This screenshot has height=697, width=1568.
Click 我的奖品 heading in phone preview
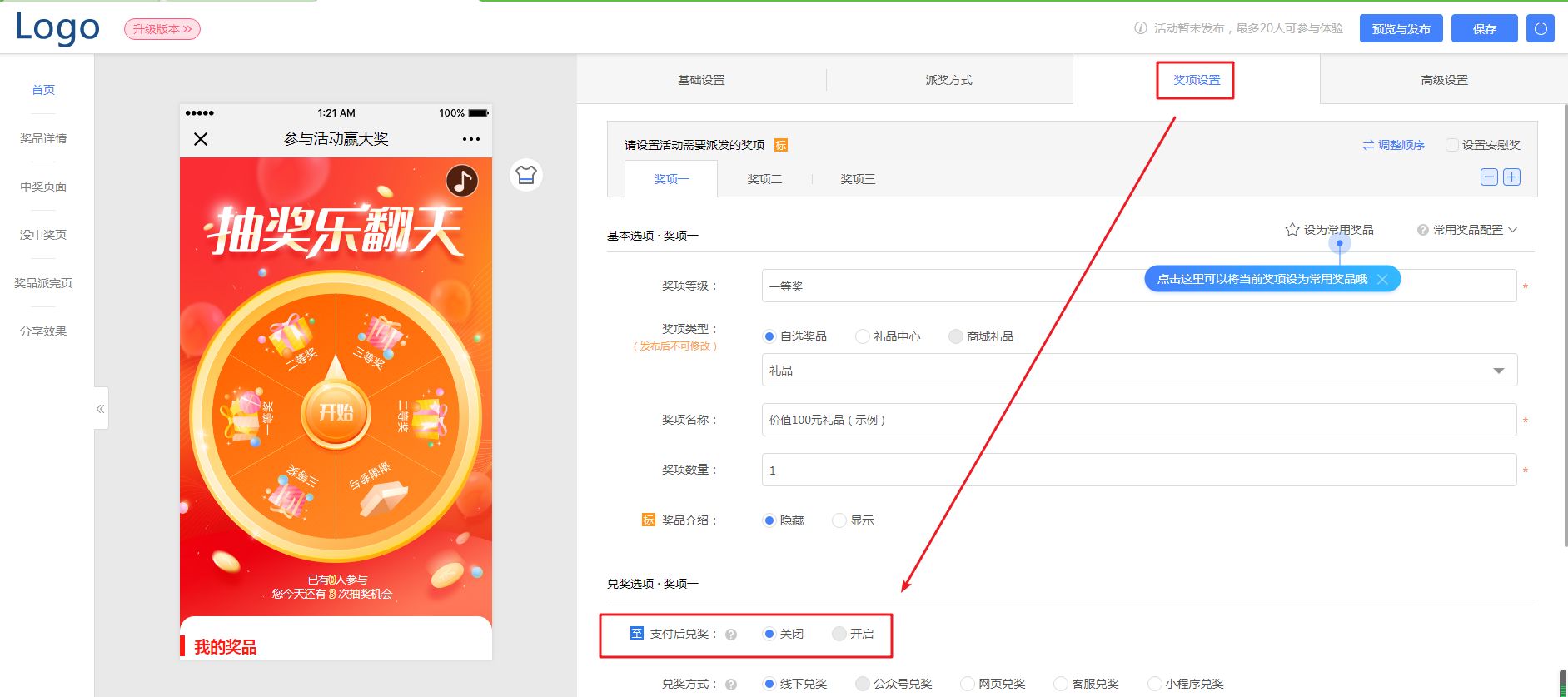225,647
